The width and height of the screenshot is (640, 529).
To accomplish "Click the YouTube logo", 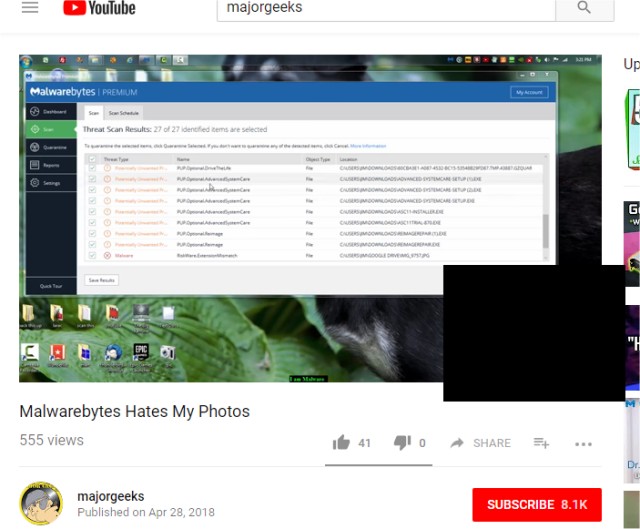I will point(99,8).
